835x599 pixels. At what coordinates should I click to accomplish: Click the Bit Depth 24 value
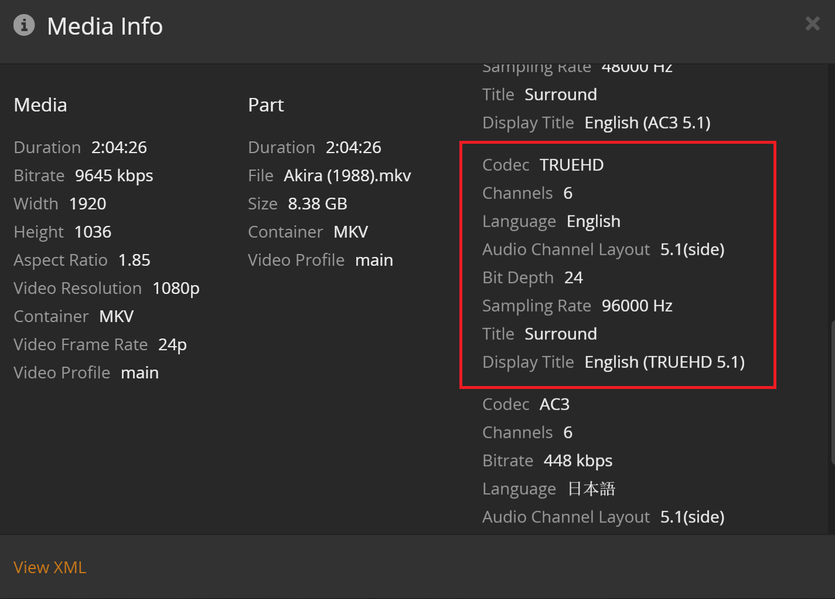(x=573, y=278)
